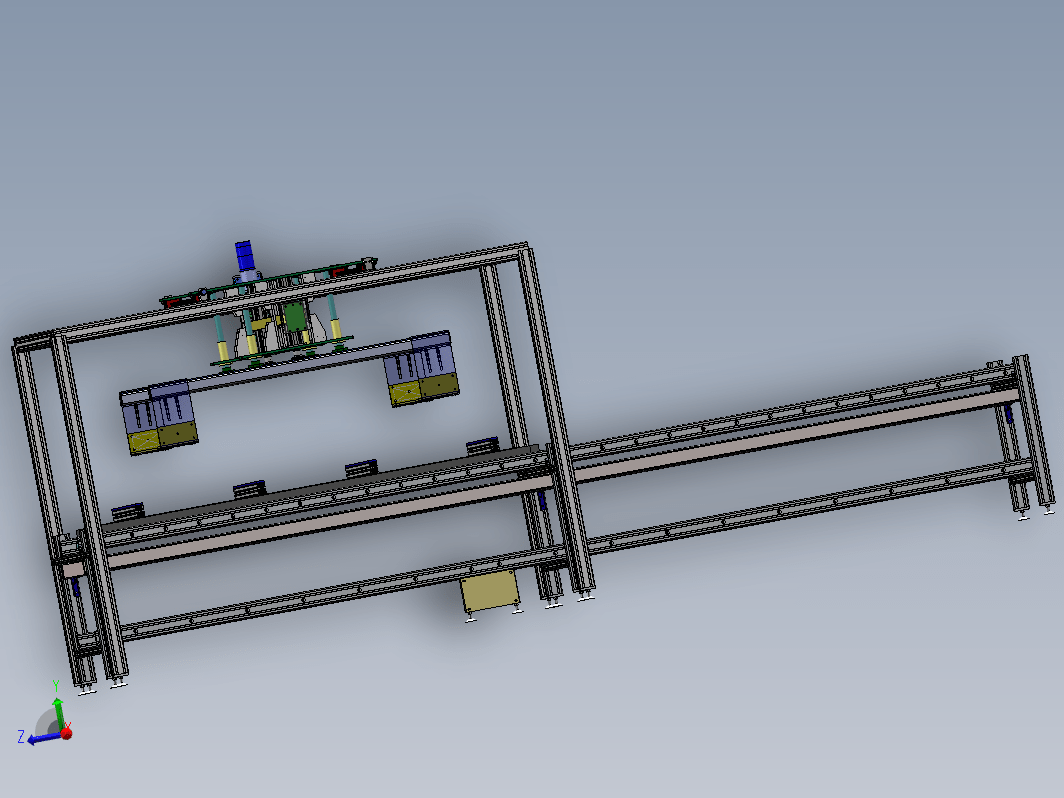Click the green Y axis of the view triad
Screen dimensions: 1064x798
click(59, 713)
